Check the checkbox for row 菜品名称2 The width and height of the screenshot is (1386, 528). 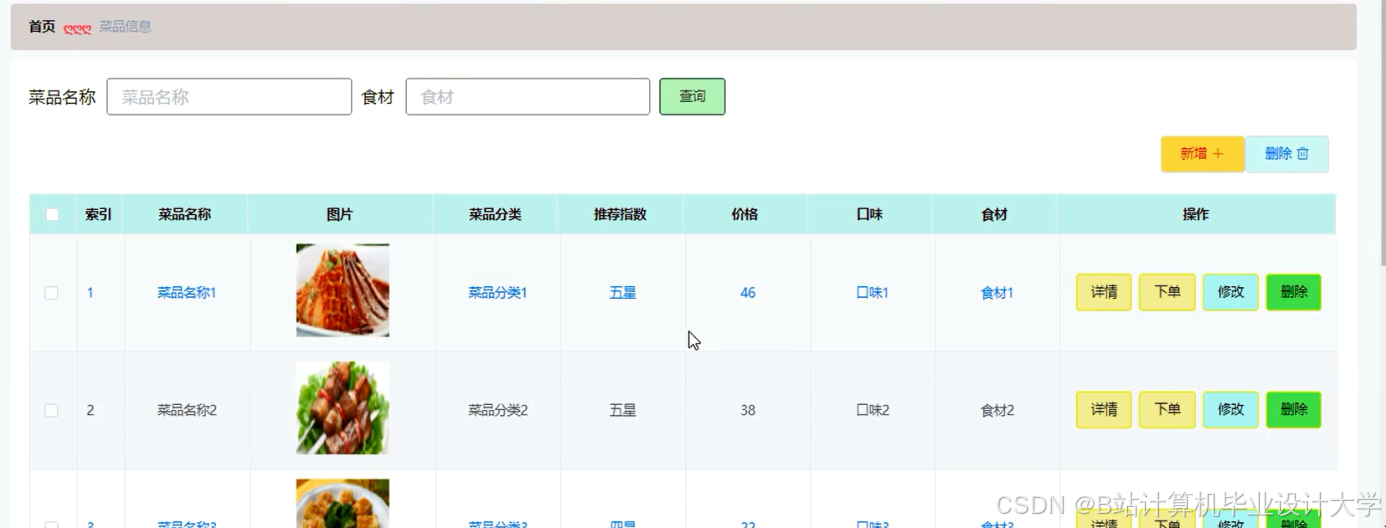52,410
